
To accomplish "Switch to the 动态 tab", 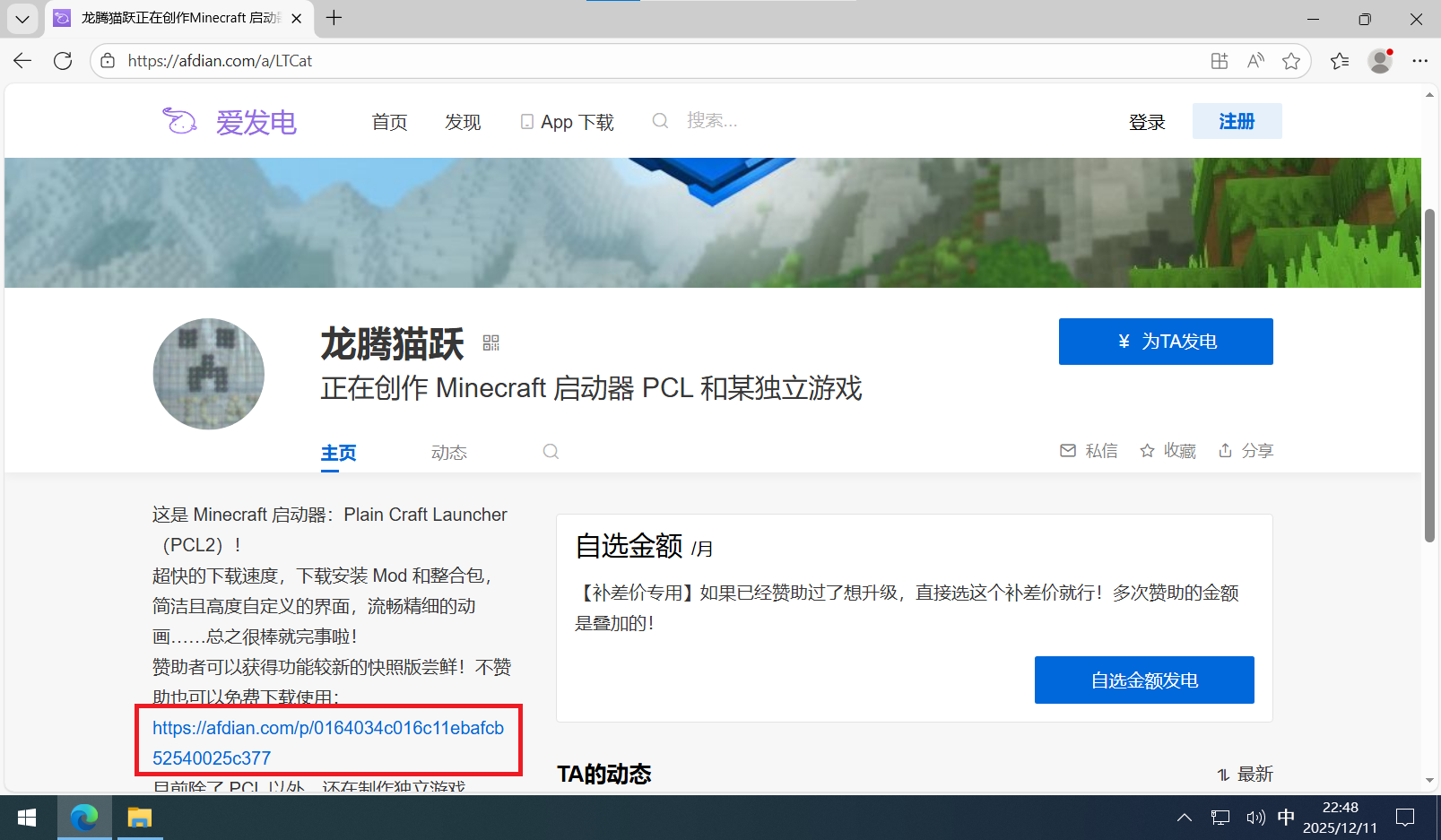I will click(448, 453).
